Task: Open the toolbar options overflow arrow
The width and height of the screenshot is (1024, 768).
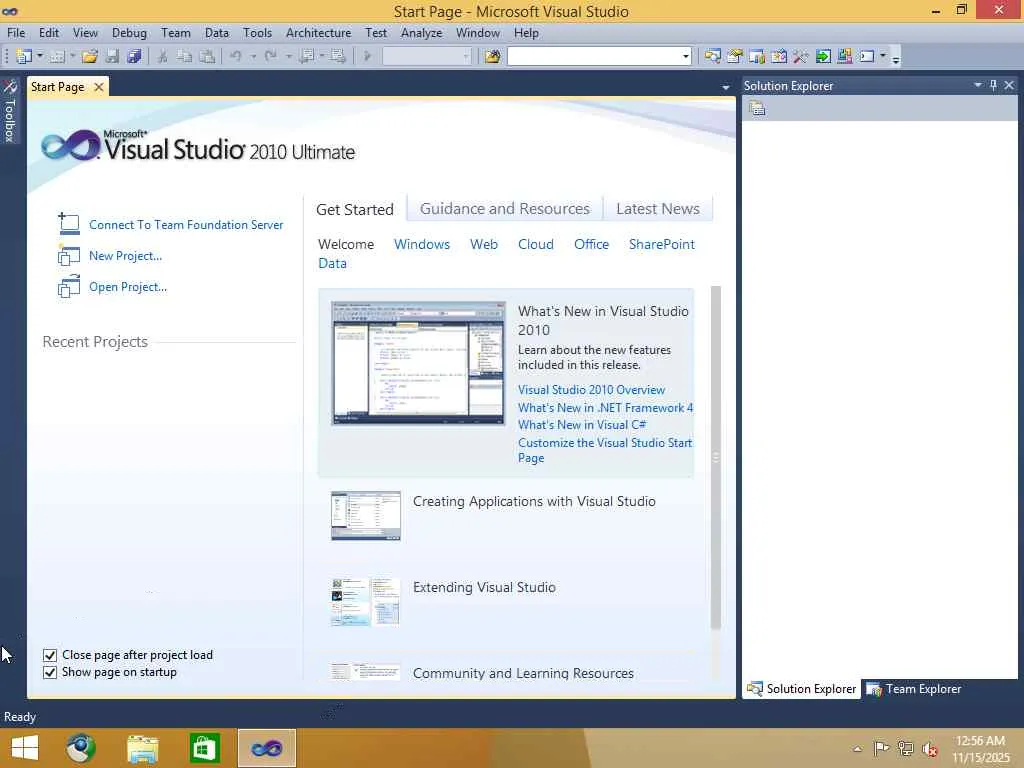Action: point(896,59)
